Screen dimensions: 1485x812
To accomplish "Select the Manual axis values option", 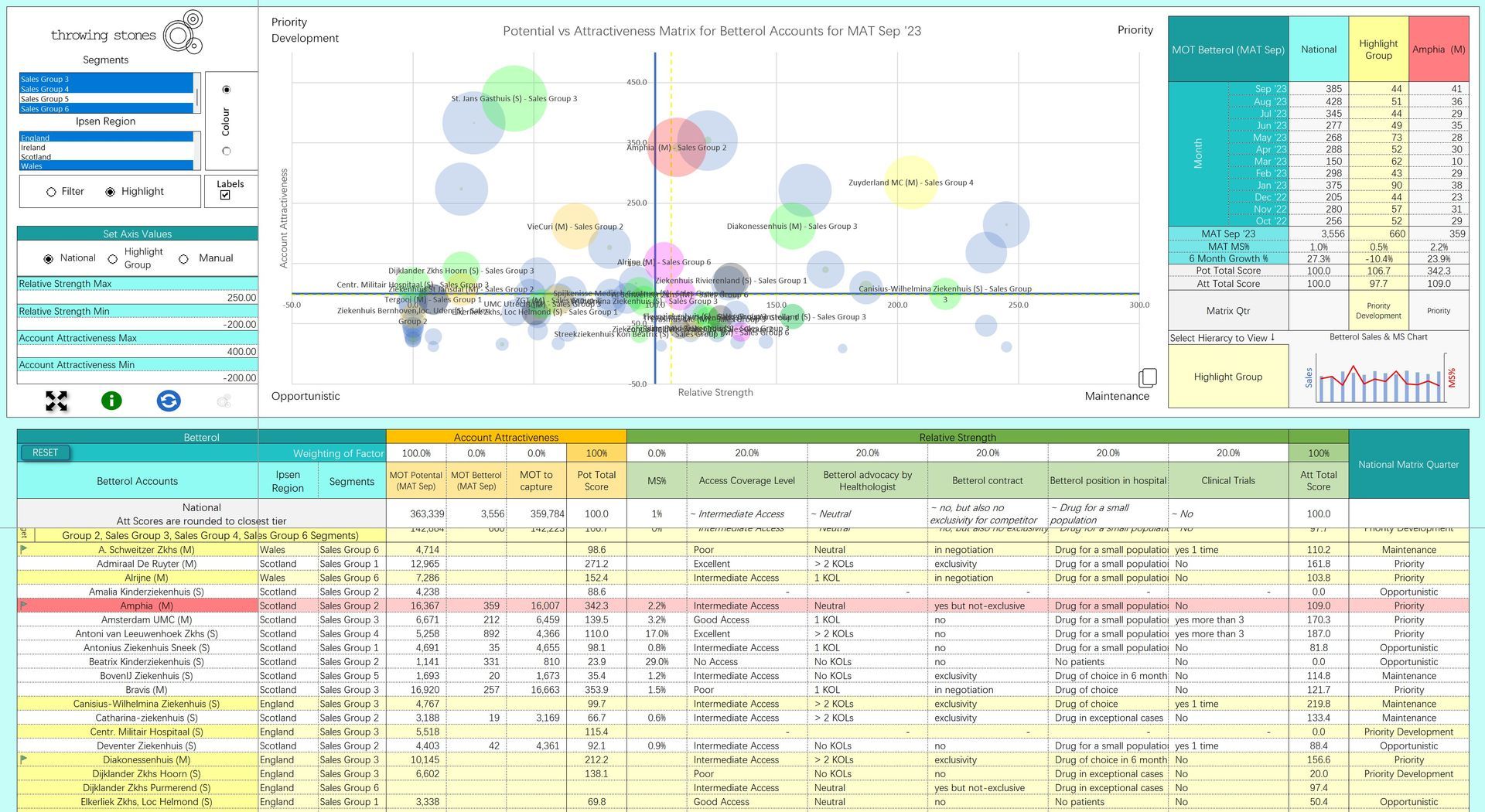I will [183, 259].
